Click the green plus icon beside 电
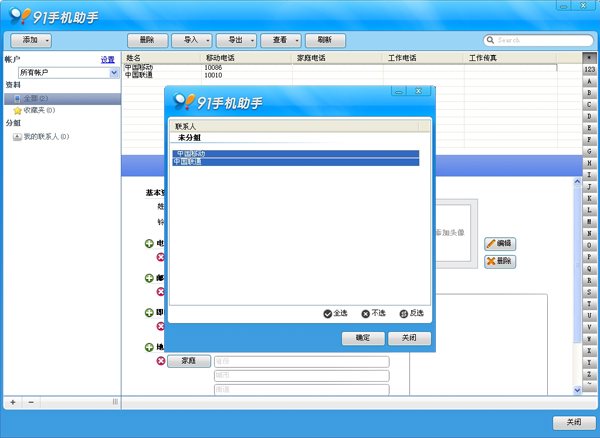This screenshot has width=600, height=438. coord(149,243)
